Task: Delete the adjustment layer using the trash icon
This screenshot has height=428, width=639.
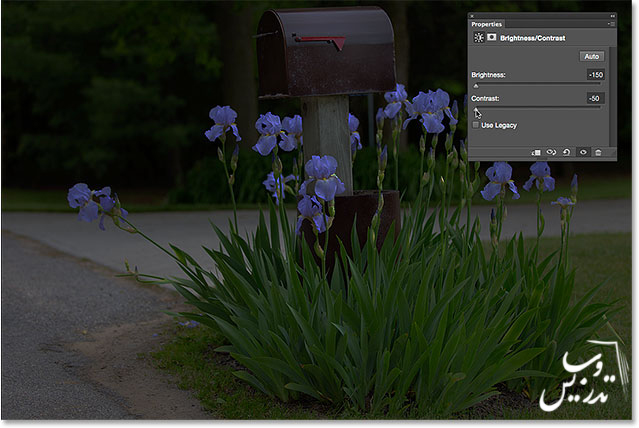Action: click(x=598, y=152)
